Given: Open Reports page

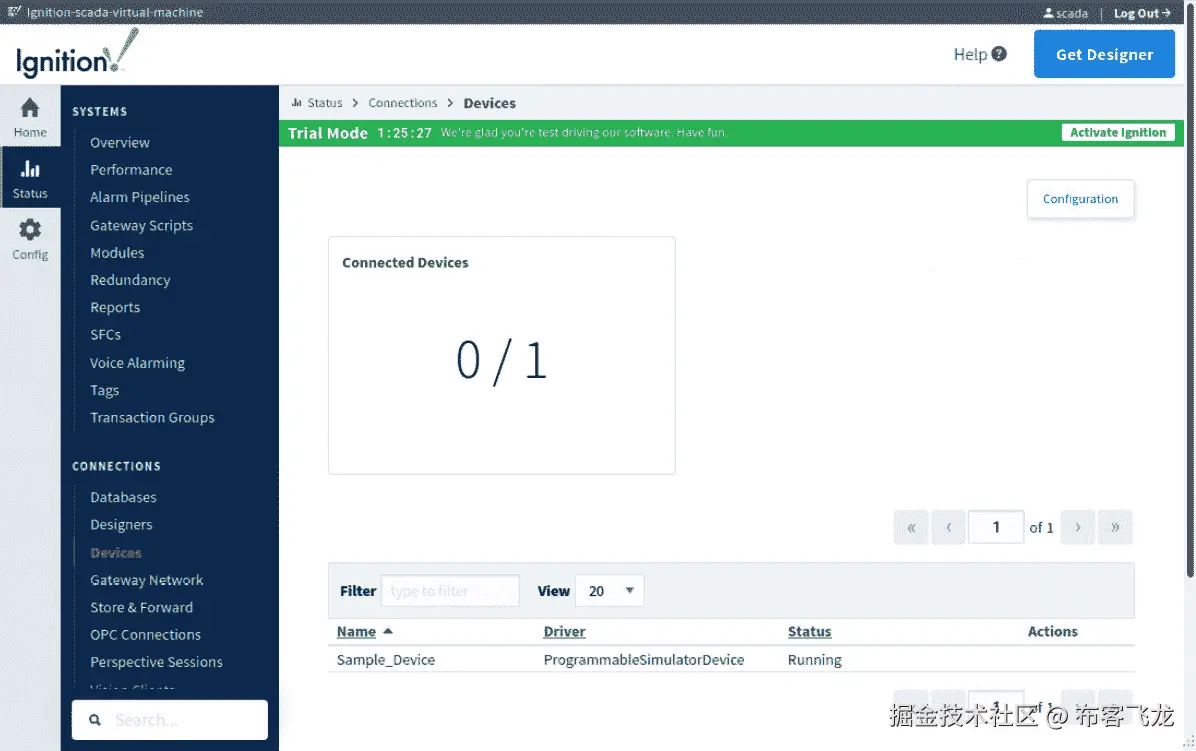Looking at the screenshot, I should coord(115,308).
